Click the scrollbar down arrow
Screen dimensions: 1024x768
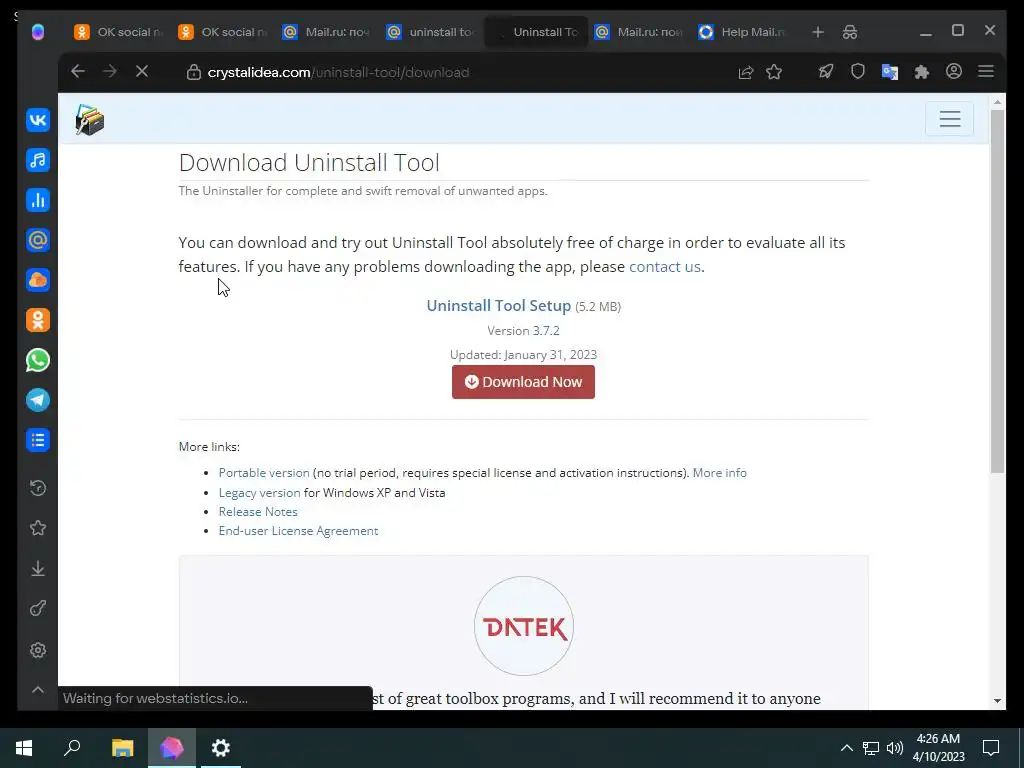(997, 701)
